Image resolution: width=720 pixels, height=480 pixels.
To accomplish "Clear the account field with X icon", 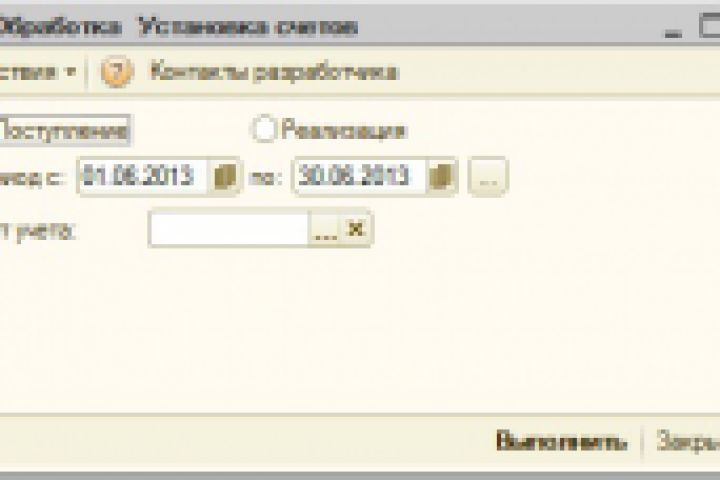I will coord(355,229).
